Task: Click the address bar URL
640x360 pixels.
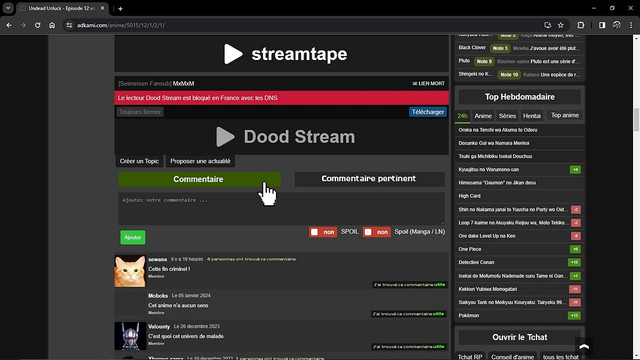Action: click(121, 25)
